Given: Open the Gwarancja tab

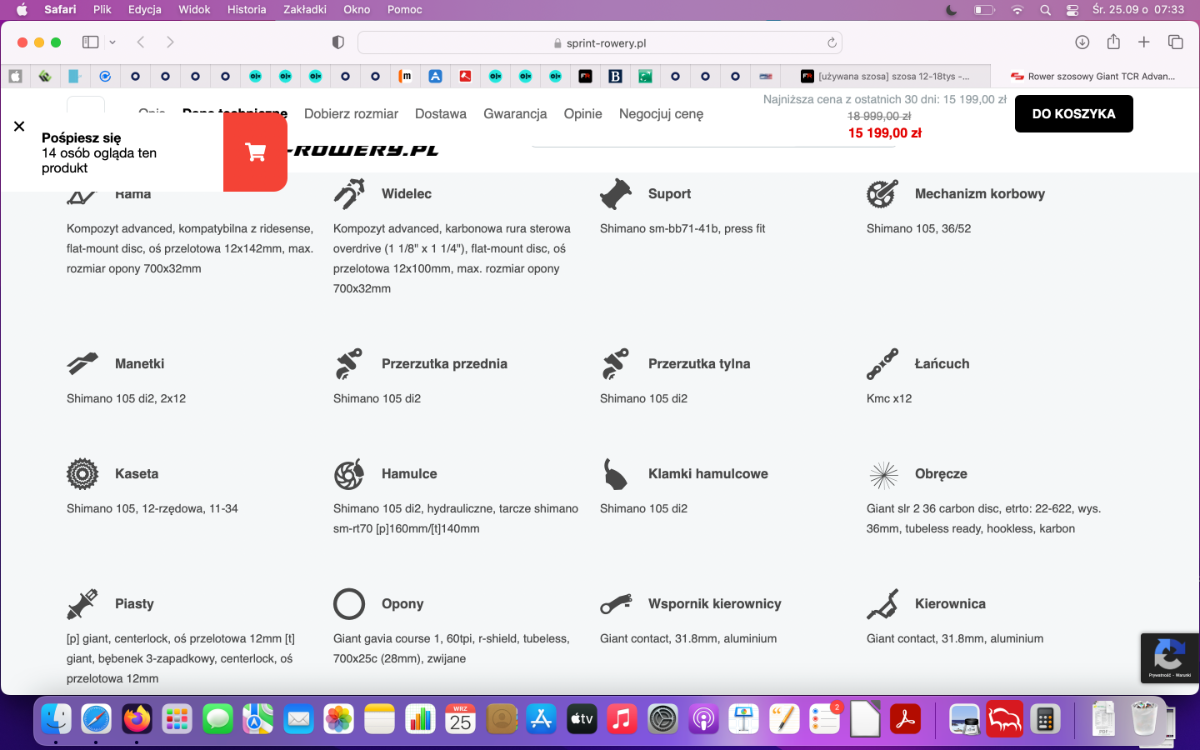Looking at the screenshot, I should (x=515, y=114).
